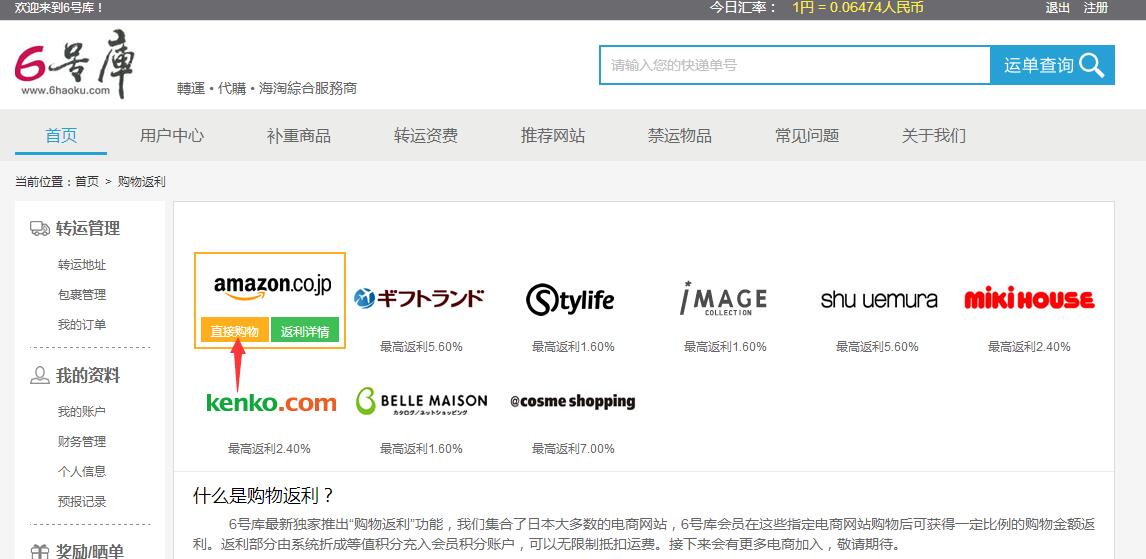Click 最高返利5.60% under ギフトランド

pos(421,346)
